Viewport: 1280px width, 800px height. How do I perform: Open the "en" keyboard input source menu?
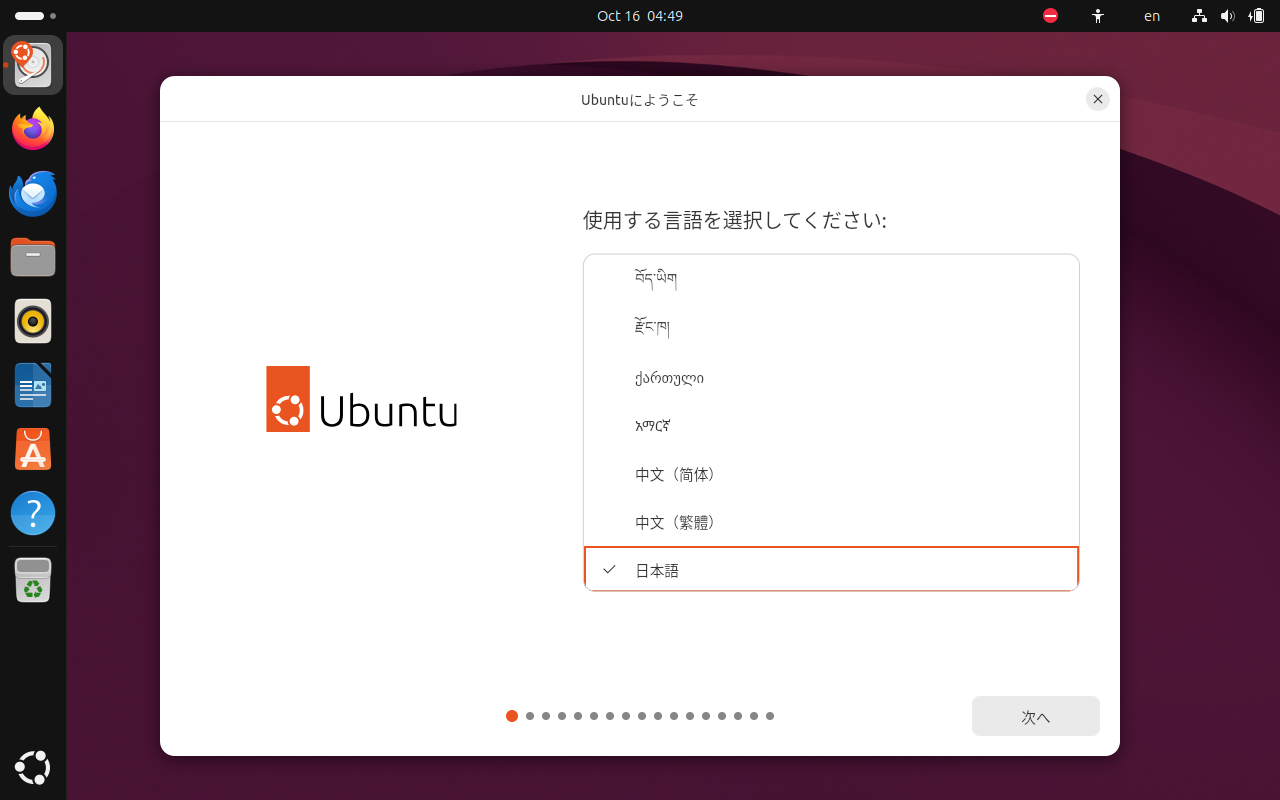(x=1152, y=16)
